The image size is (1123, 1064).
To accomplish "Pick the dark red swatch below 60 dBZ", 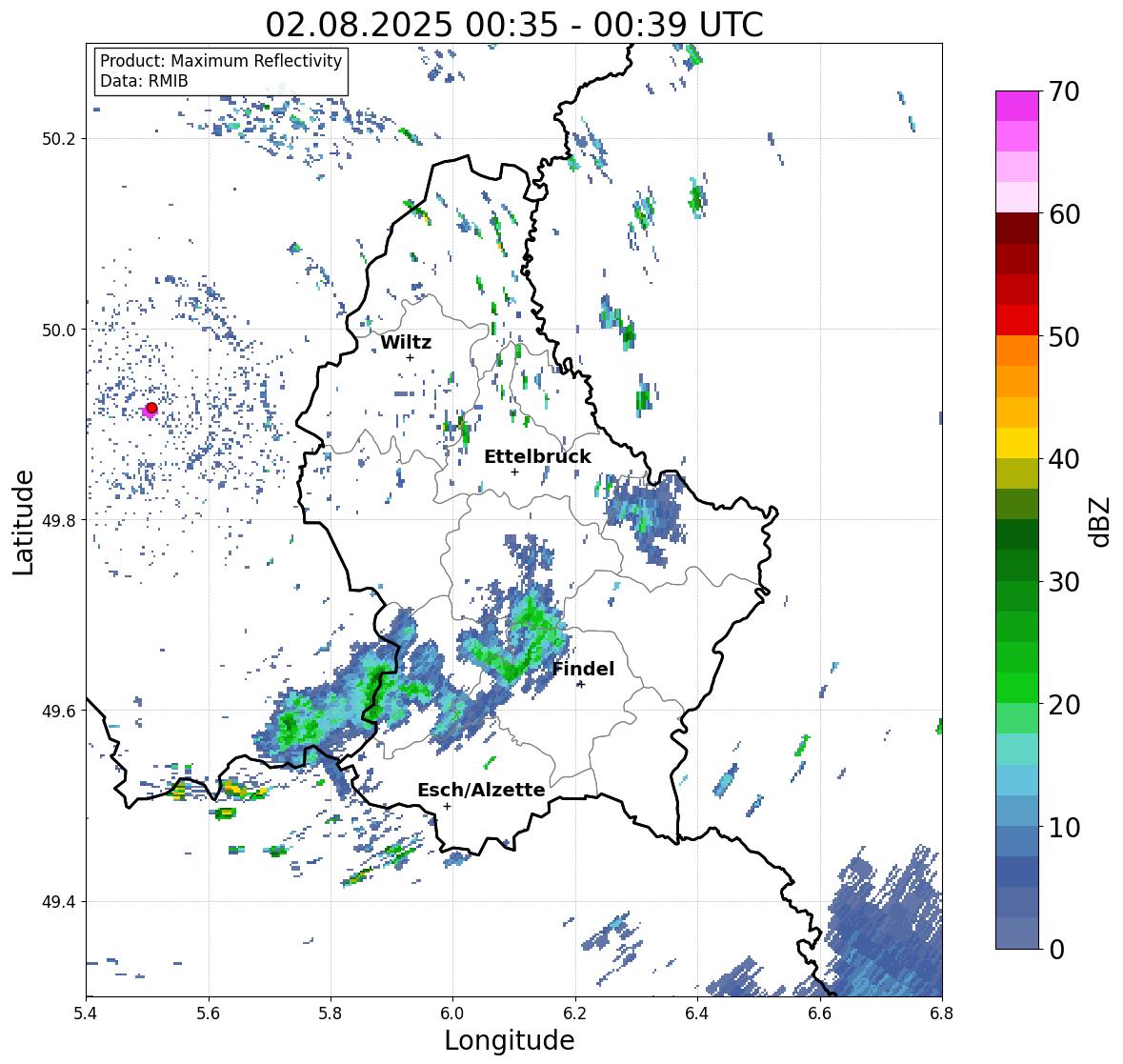I will 1017,229.
